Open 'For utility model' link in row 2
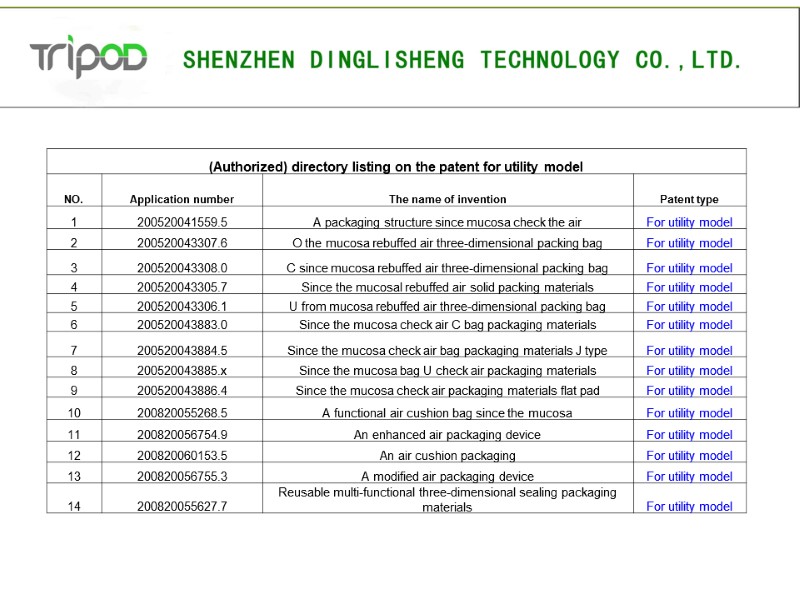800x600 pixels. tap(689, 243)
